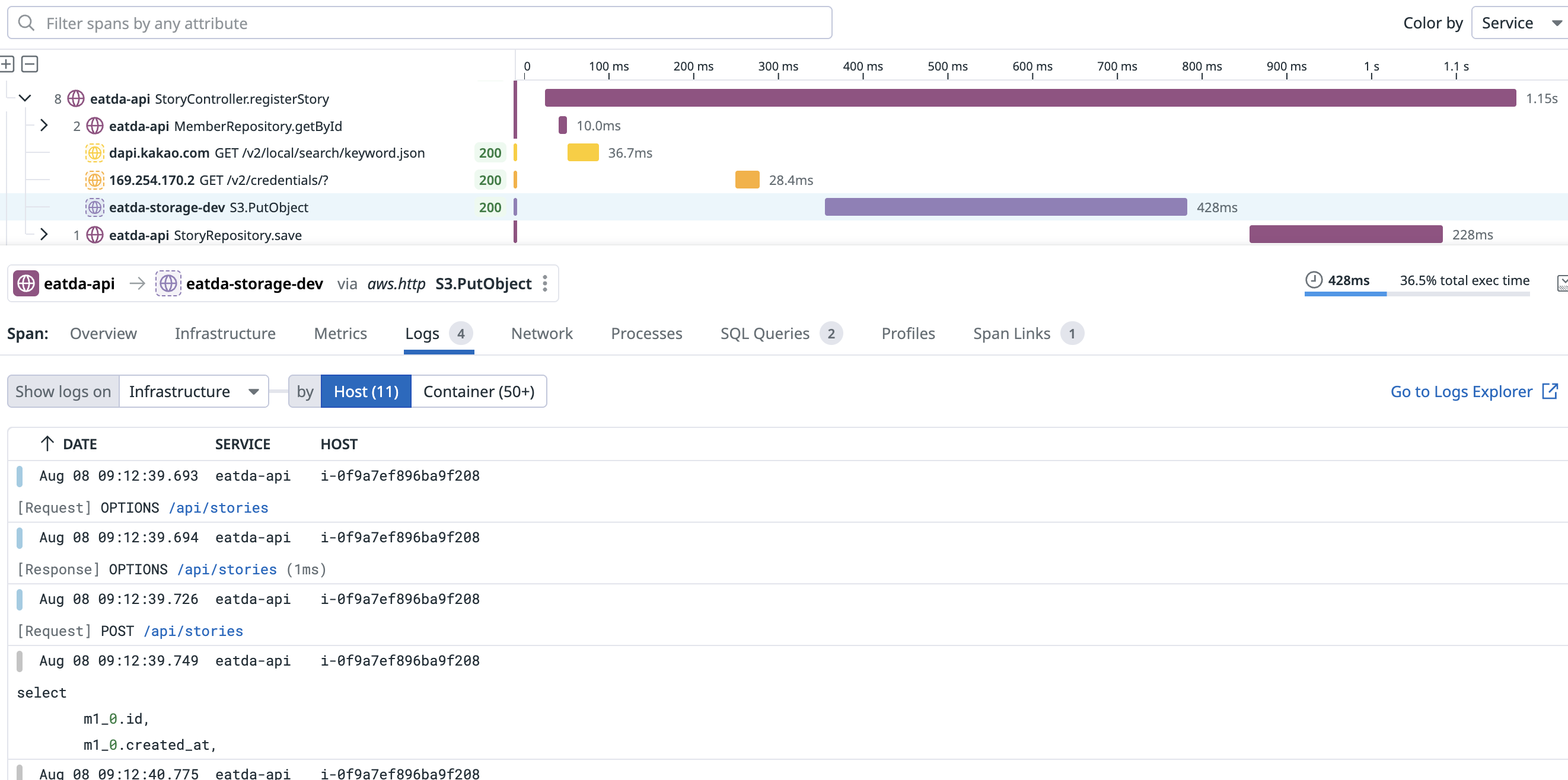Expand the MemberRepository.getById span
Screen dimensions: 1568x780
44,126
